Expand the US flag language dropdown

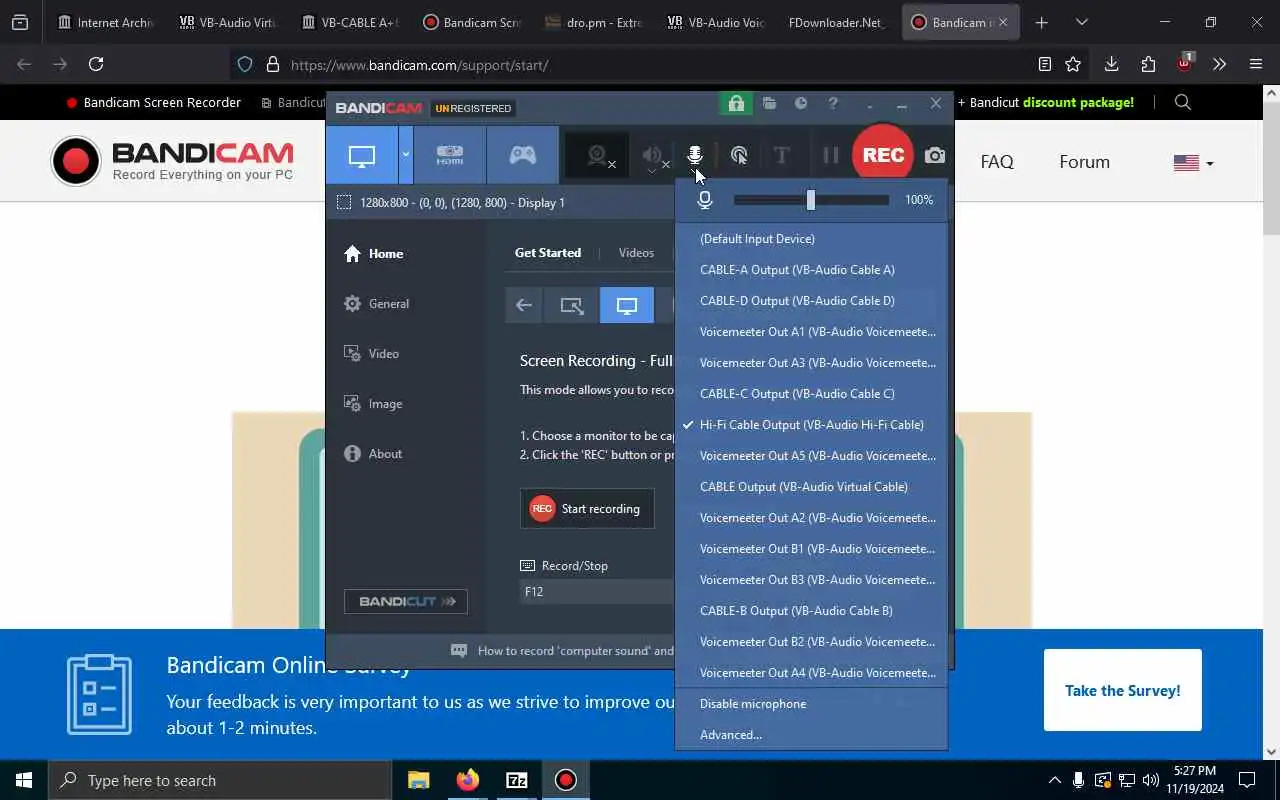tap(1194, 163)
